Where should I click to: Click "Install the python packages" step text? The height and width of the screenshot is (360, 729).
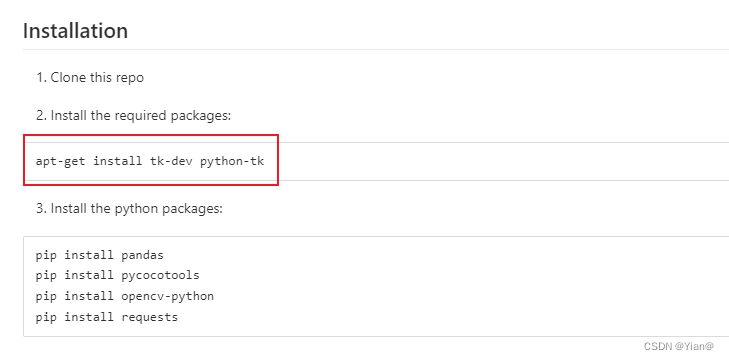pos(137,208)
